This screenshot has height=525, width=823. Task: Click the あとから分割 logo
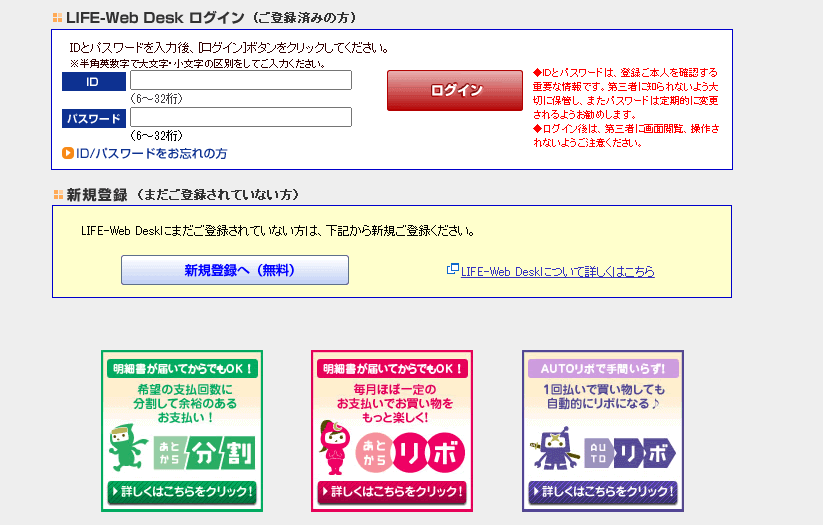pos(205,453)
